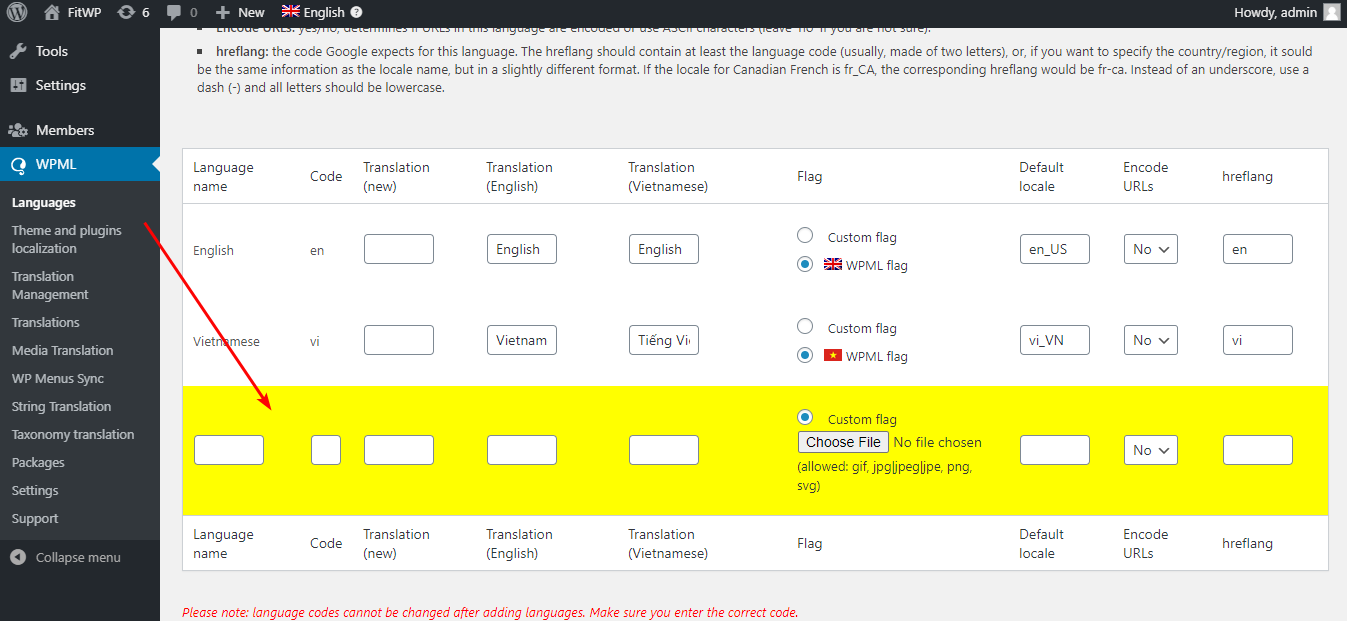
Task: Select Custom flag radio for English
Action: [805, 236]
